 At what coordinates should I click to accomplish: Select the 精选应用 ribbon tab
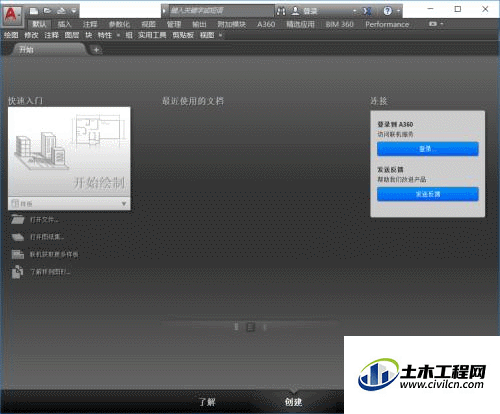(300, 24)
